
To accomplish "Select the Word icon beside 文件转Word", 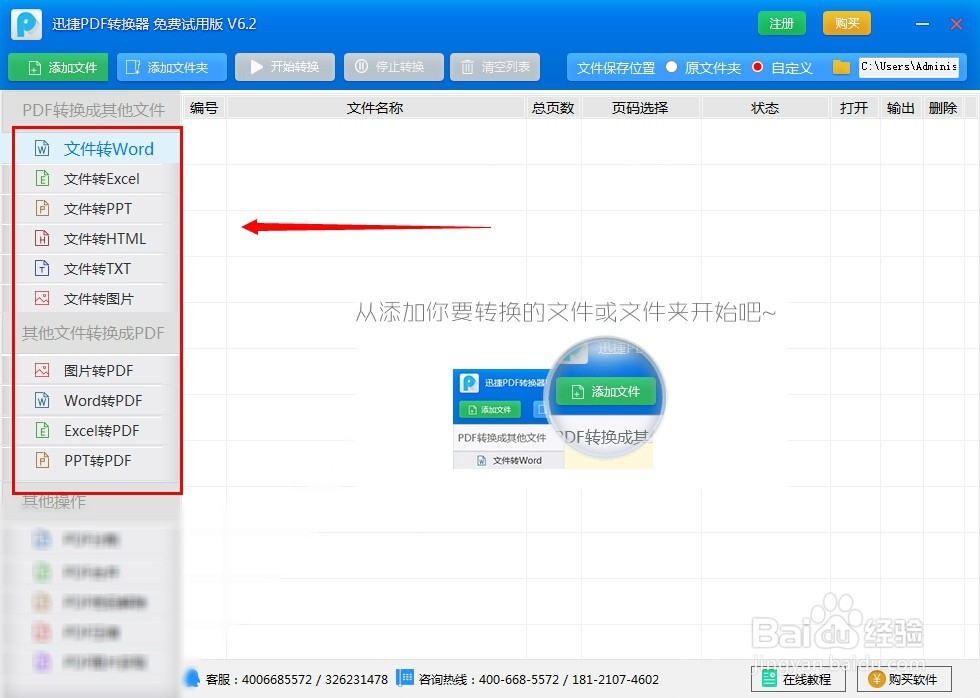I will [x=41, y=148].
